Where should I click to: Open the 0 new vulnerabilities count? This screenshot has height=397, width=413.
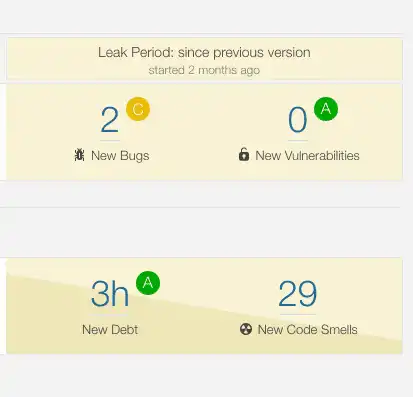(298, 120)
